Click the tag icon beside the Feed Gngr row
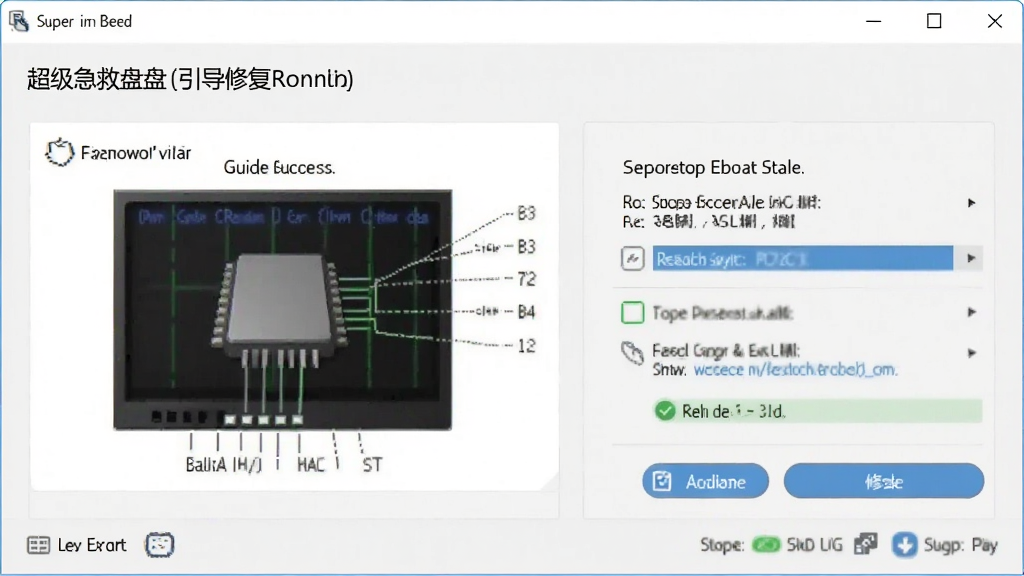The height and width of the screenshot is (576, 1024). point(632,353)
